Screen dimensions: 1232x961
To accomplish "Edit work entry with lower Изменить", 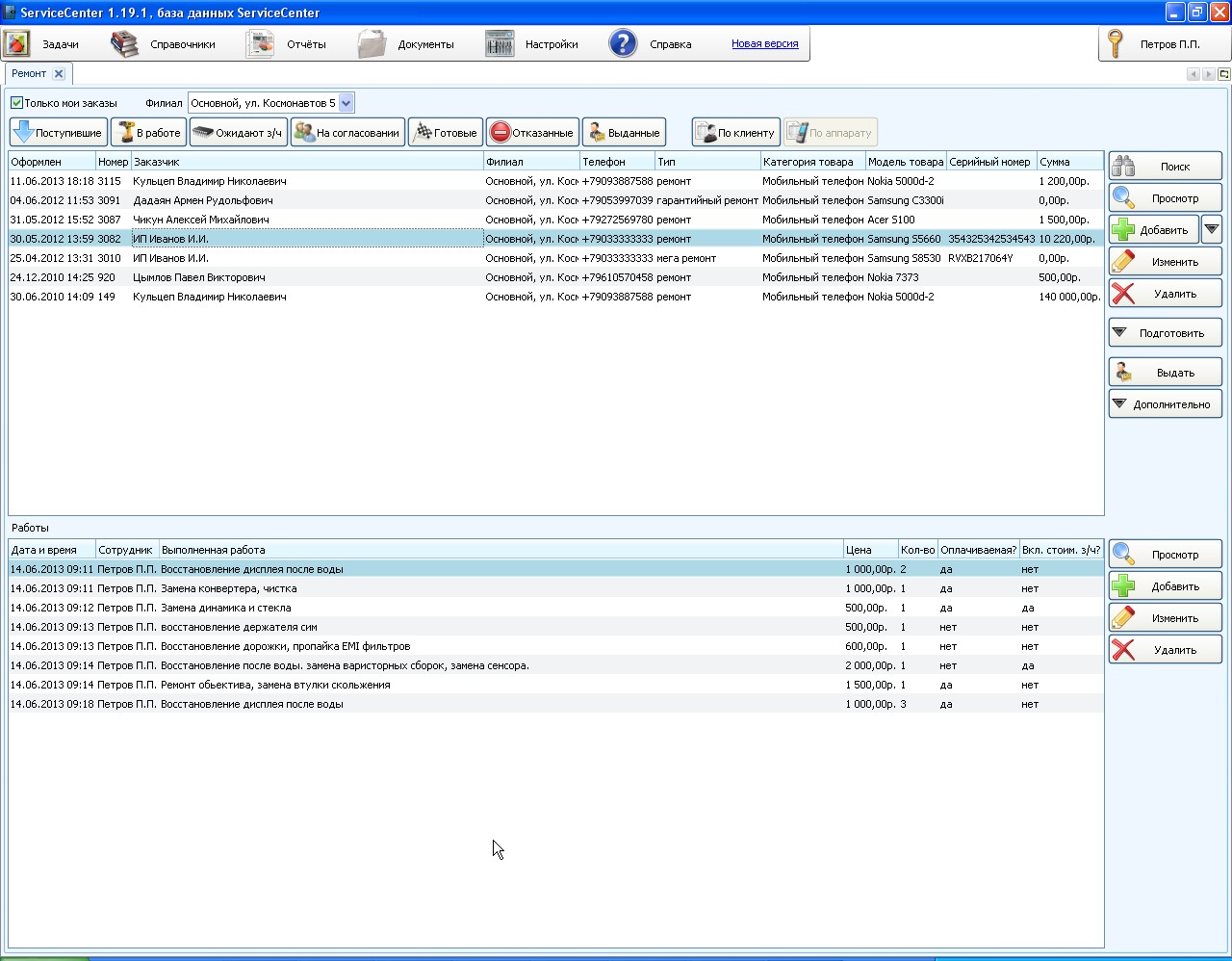I will [x=1166, y=618].
